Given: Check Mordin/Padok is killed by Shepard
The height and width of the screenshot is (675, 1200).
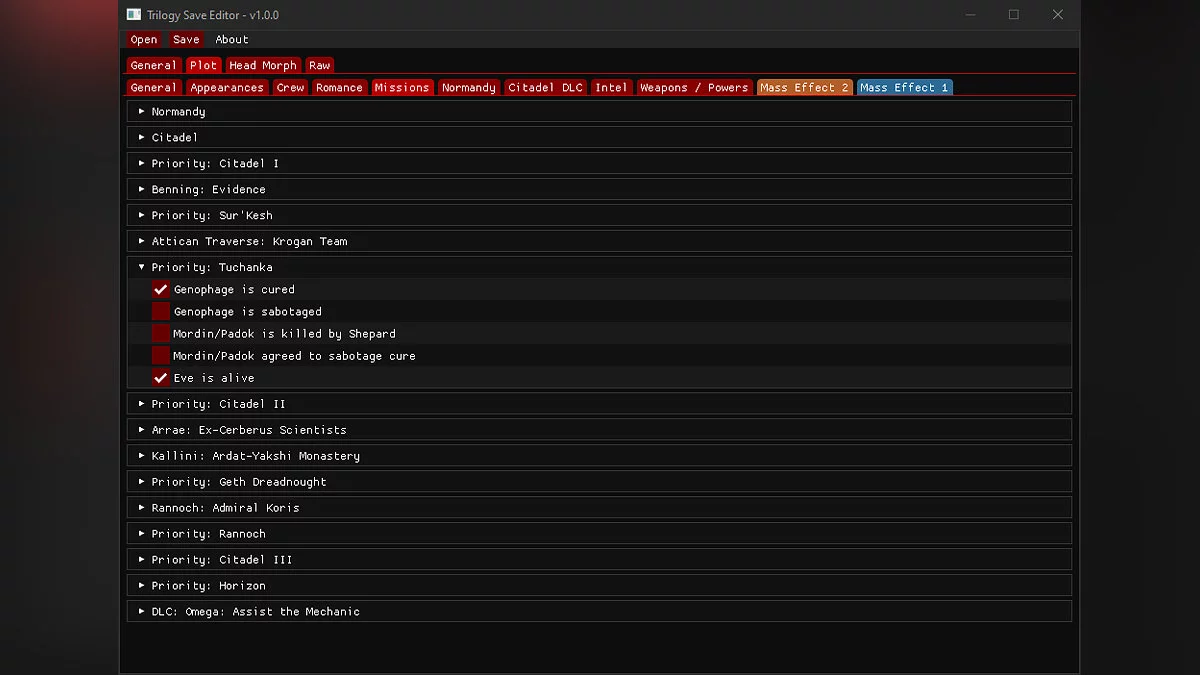Looking at the screenshot, I should [161, 333].
